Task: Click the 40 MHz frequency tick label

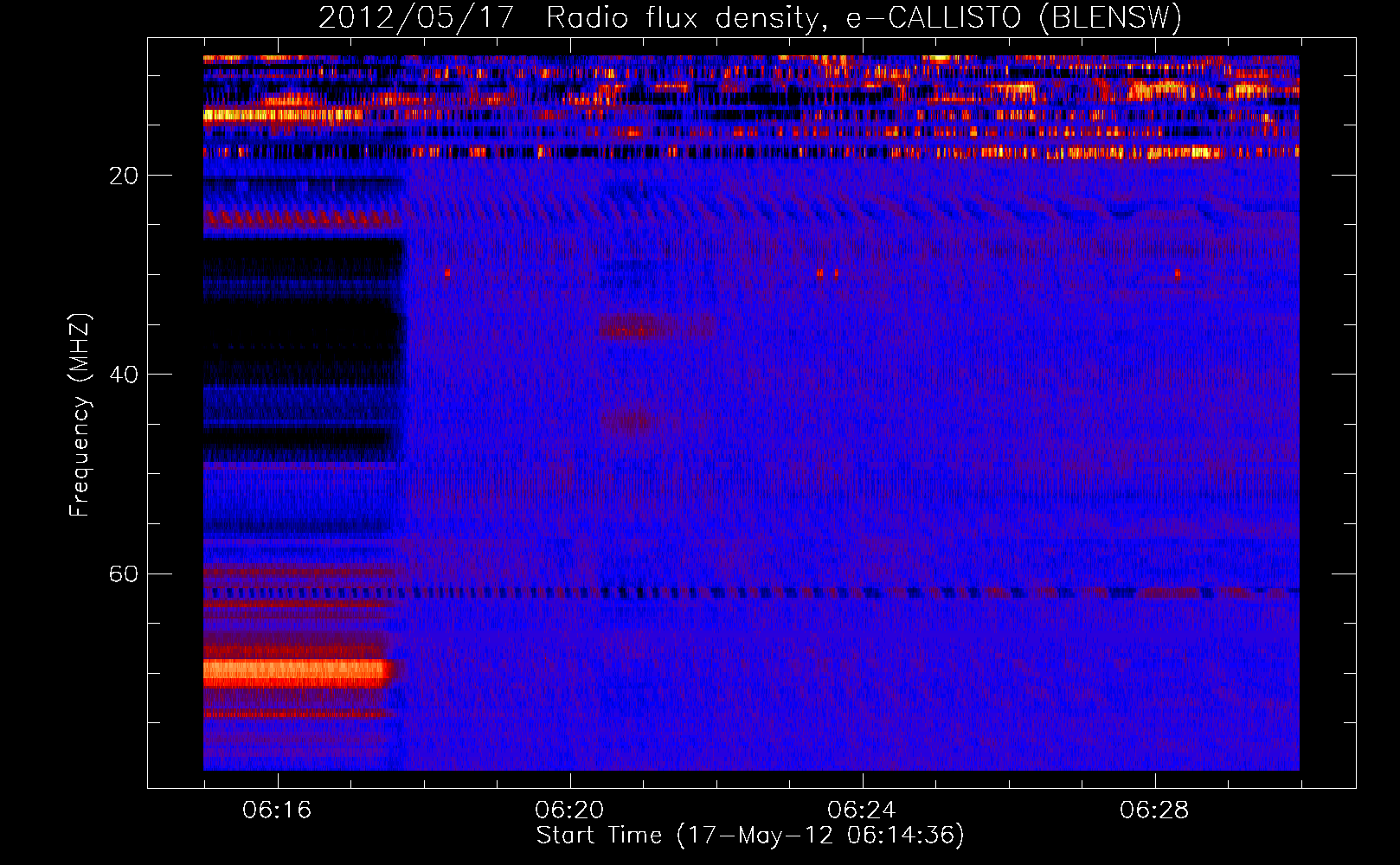Action: (124, 375)
